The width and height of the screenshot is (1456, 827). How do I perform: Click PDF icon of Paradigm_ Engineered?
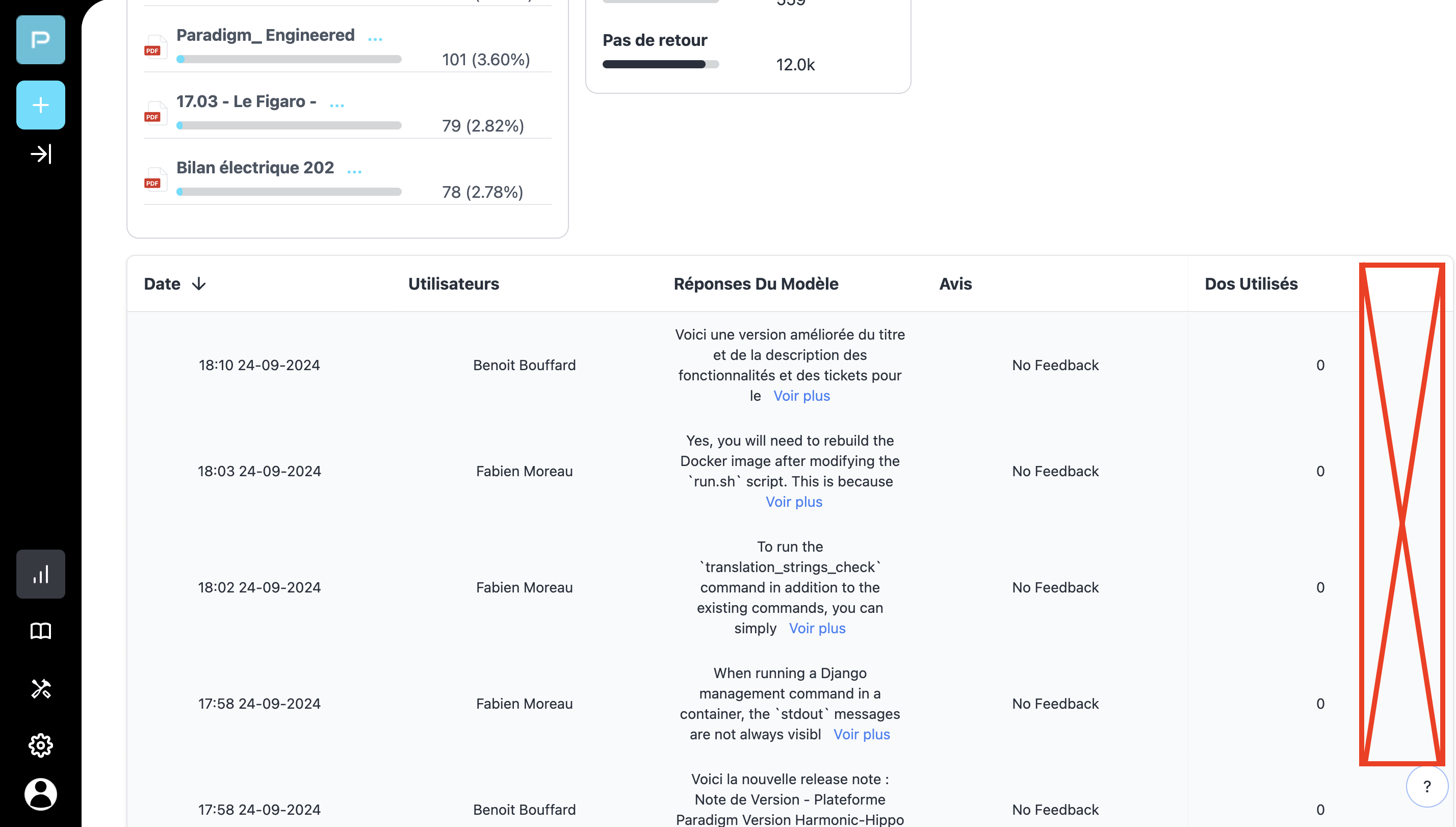coord(154,47)
